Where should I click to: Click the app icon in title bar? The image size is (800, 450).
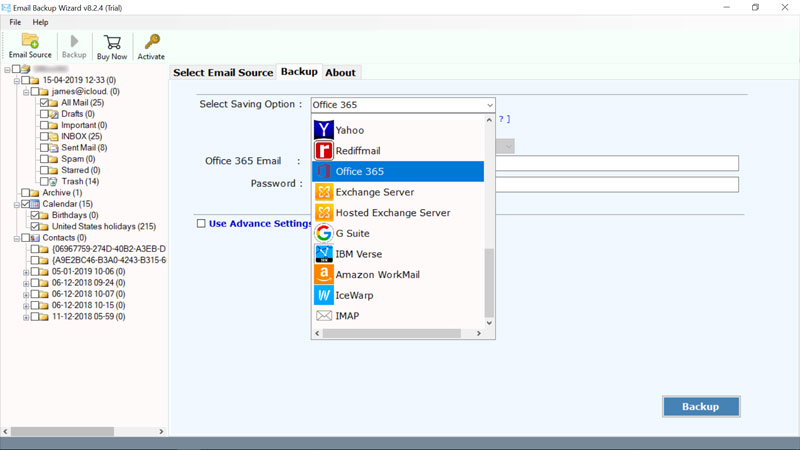point(6,8)
